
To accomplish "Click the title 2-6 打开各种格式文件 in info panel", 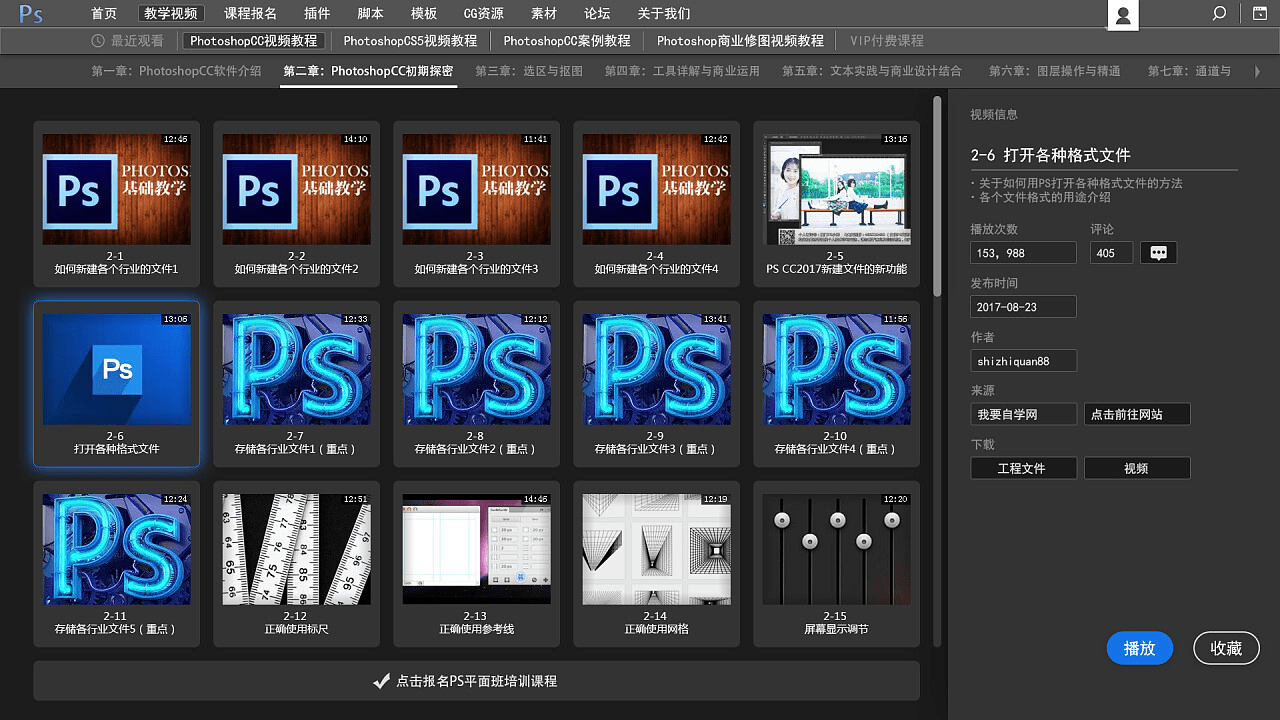I will (1050, 155).
